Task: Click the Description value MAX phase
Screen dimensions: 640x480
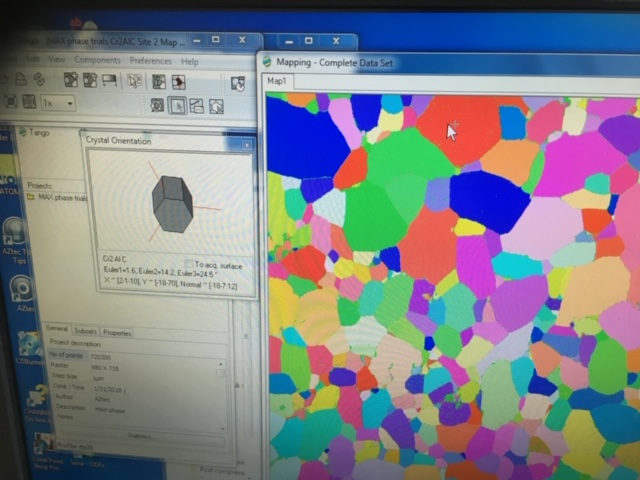Action: (x=110, y=410)
